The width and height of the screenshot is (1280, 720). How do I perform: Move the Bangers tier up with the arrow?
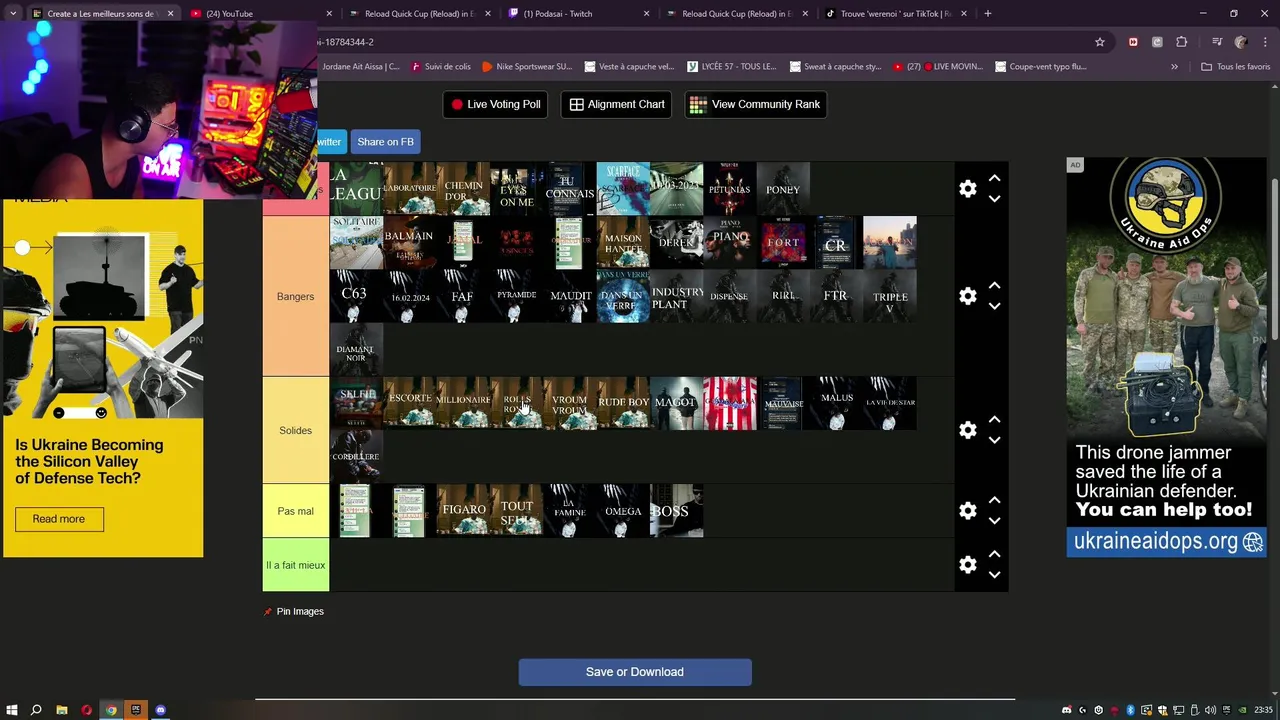pyautogui.click(x=994, y=285)
